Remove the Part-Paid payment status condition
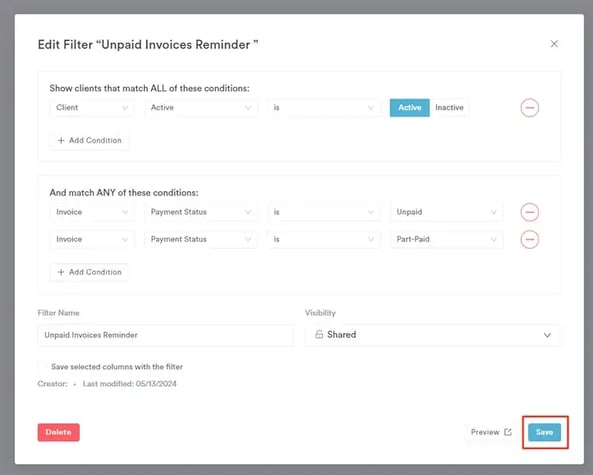593x475 pixels. click(x=529, y=239)
